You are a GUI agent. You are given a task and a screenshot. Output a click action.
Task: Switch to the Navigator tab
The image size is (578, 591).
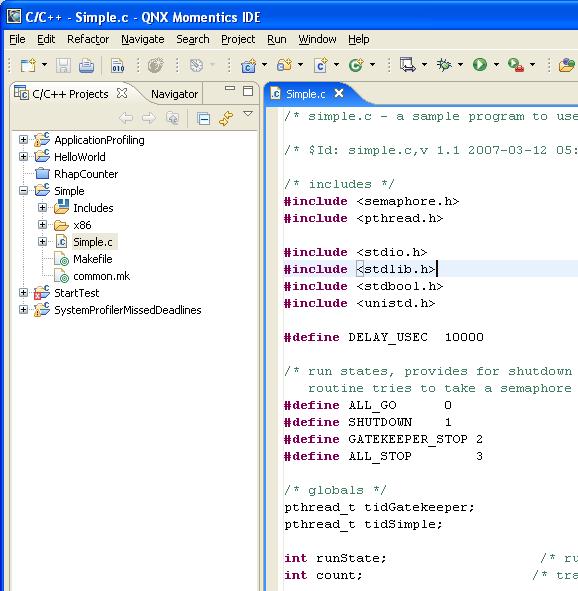click(x=174, y=94)
